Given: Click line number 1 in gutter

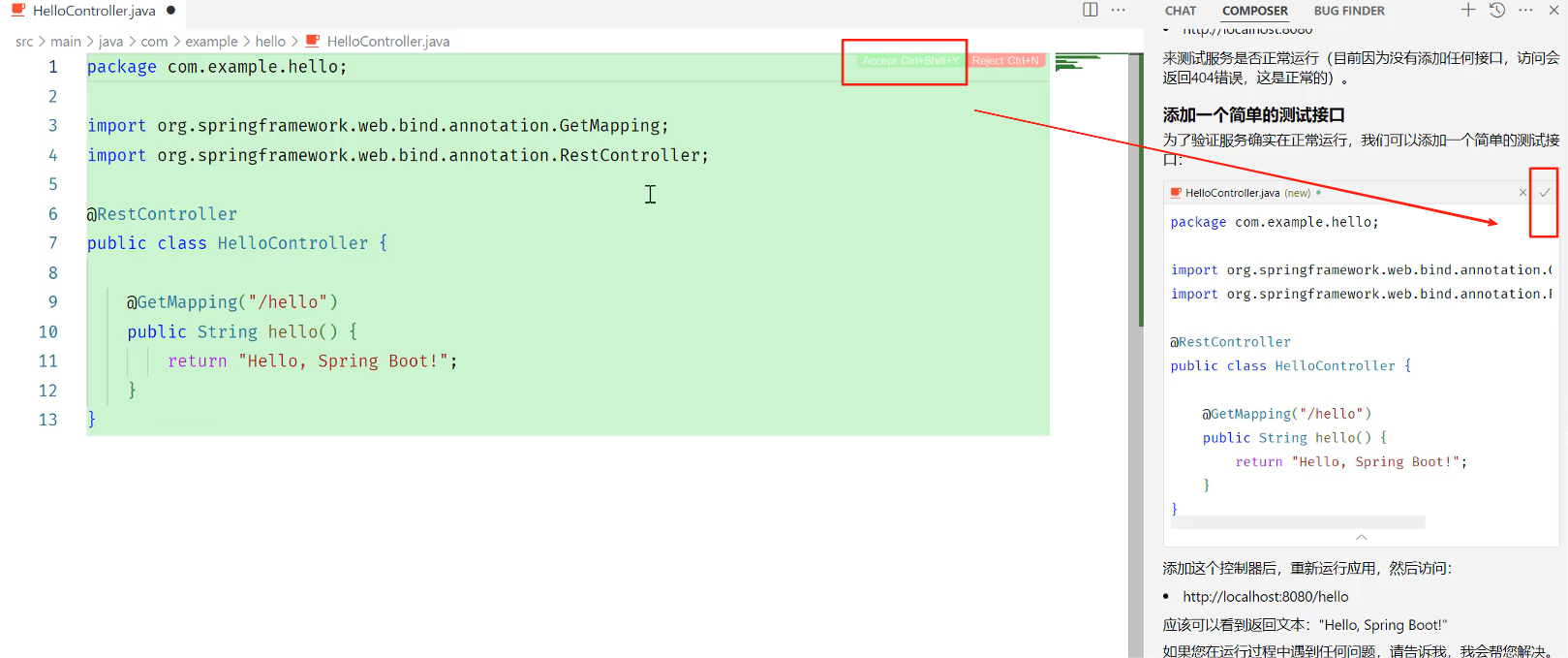Looking at the screenshot, I should tap(53, 67).
